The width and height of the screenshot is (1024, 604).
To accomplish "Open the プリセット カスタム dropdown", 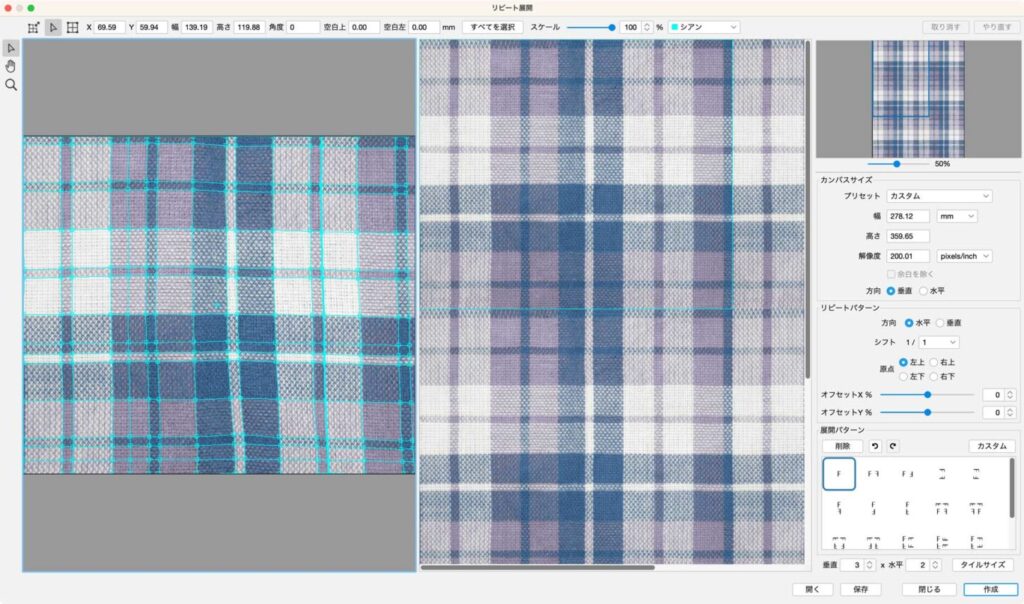I will [939, 196].
